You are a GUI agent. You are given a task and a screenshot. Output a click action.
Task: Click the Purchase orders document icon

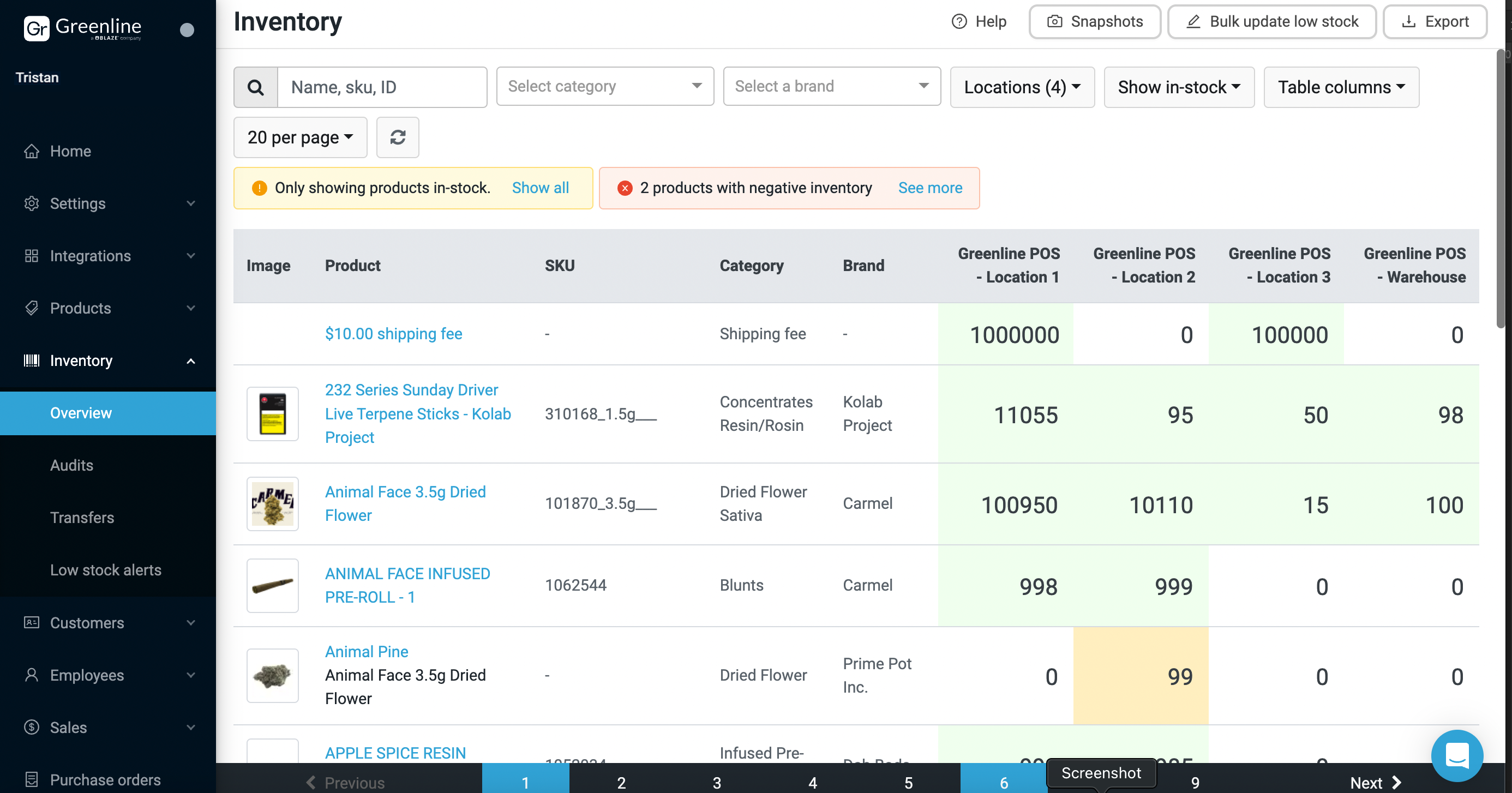coord(32,779)
